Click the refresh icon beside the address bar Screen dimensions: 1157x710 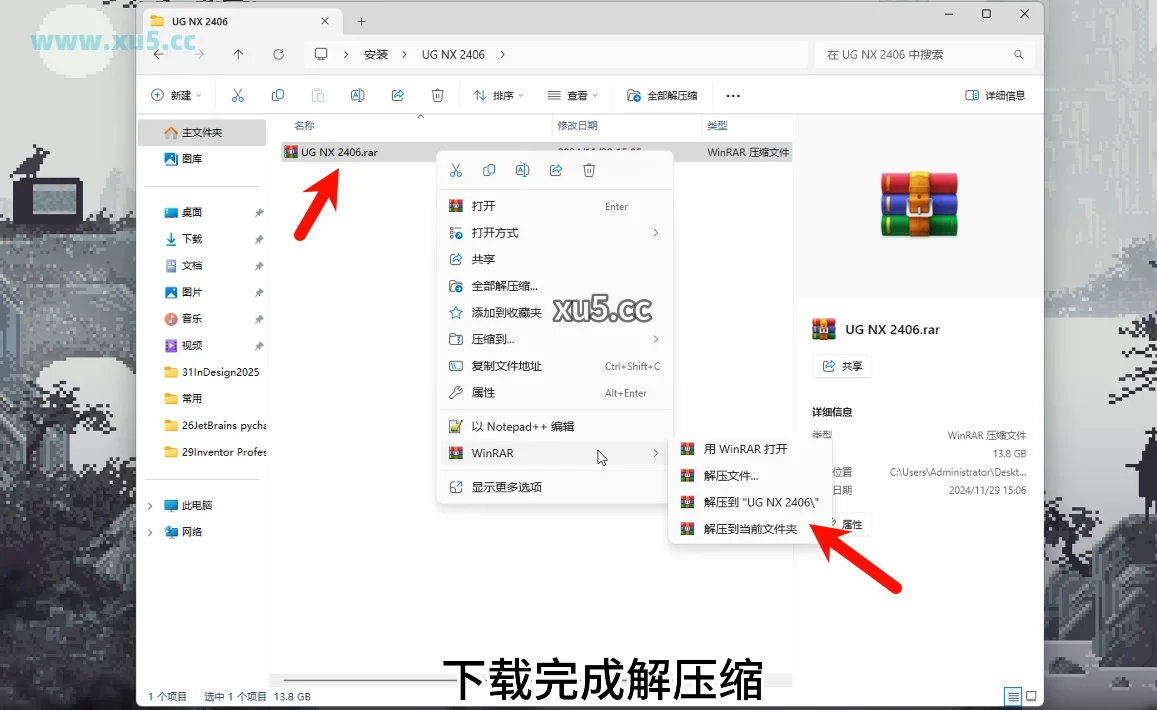[x=278, y=54]
